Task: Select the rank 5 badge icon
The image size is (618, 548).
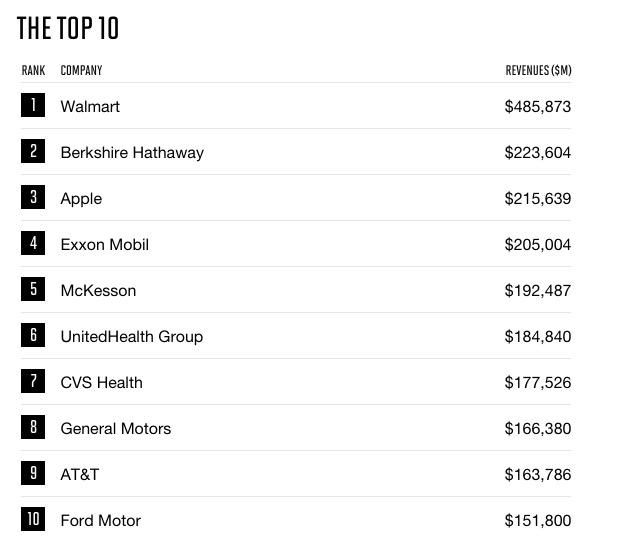Action: (x=33, y=289)
